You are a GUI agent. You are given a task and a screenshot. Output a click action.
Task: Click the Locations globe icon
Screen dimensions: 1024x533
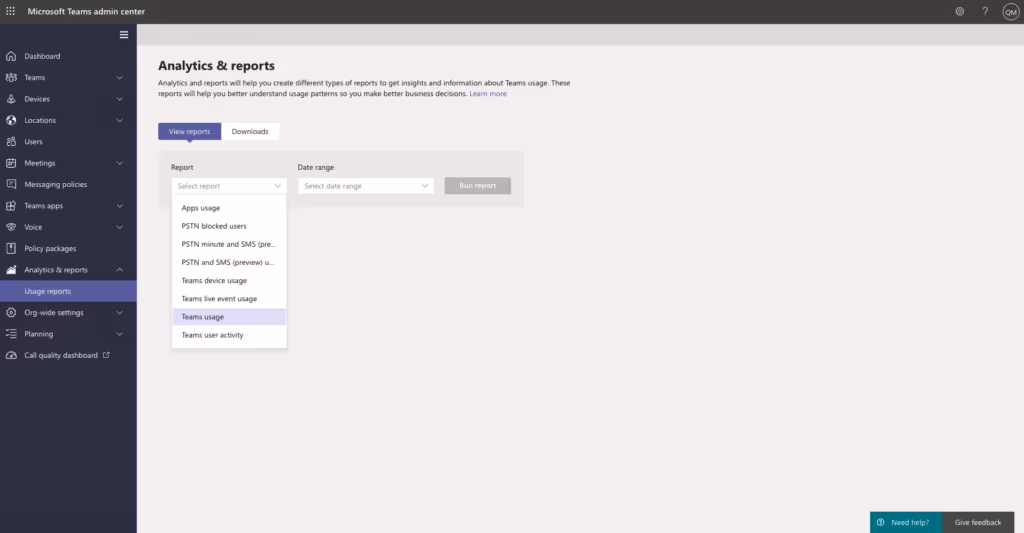point(11,120)
